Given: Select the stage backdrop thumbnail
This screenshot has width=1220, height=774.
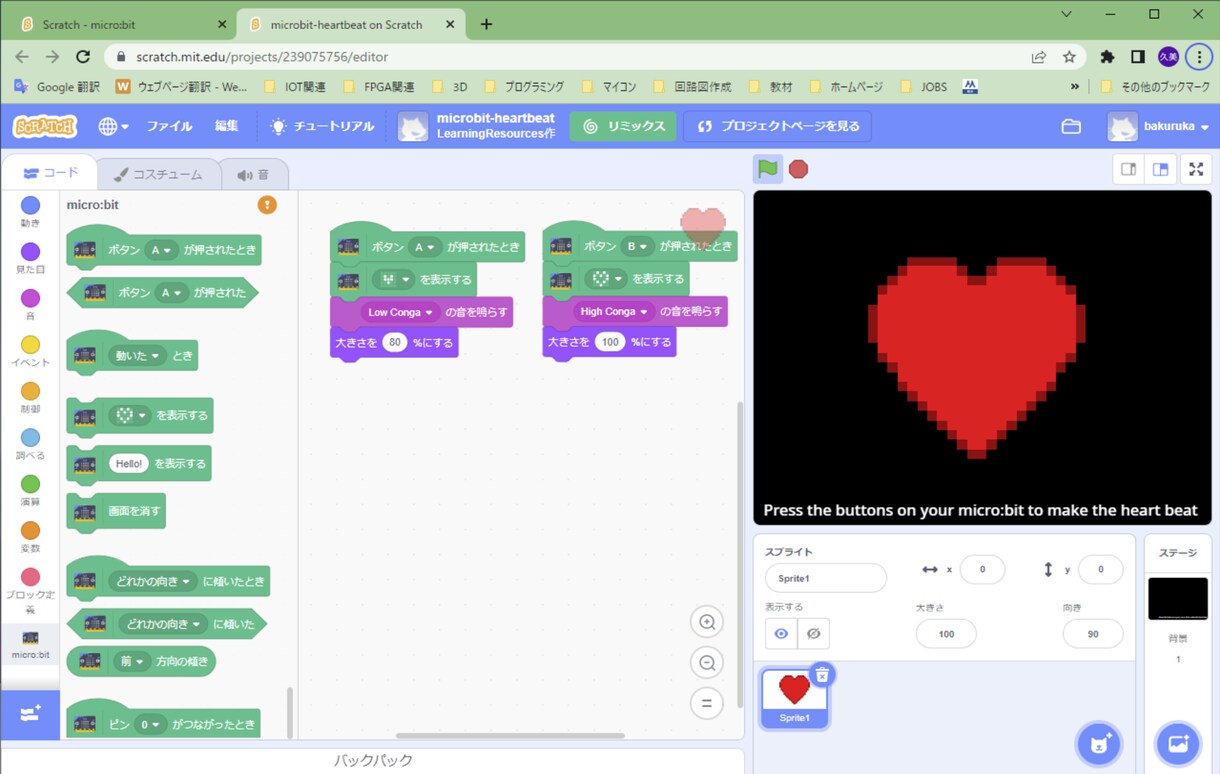Looking at the screenshot, I should point(1177,599).
